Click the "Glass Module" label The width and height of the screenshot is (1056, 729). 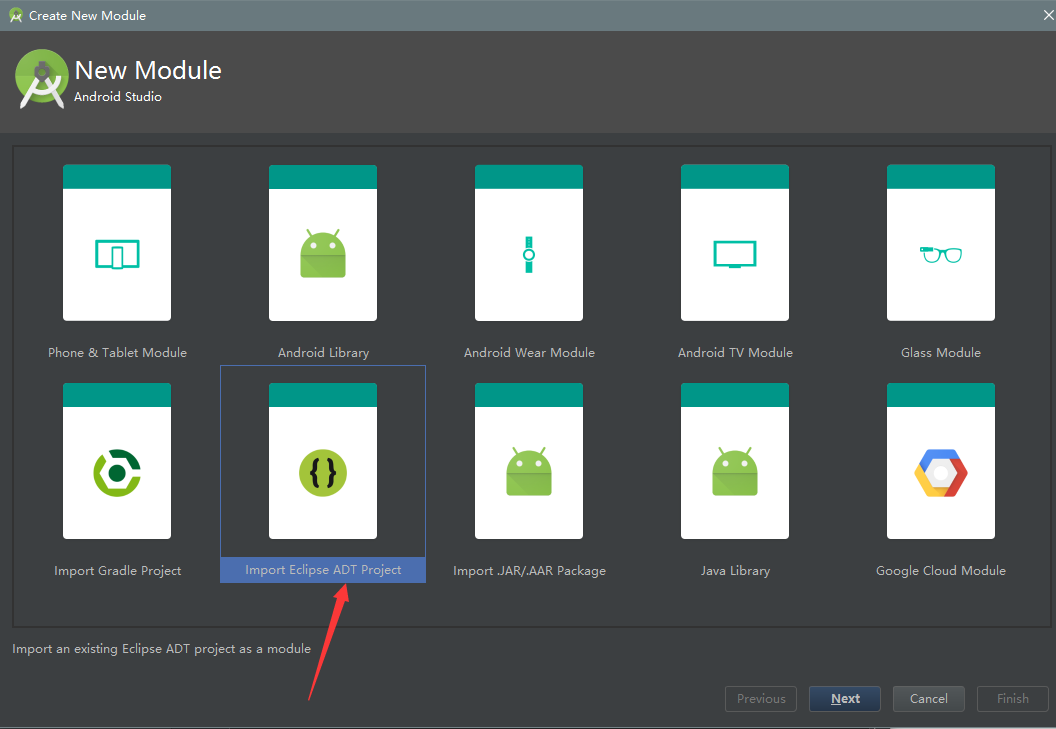(x=941, y=352)
